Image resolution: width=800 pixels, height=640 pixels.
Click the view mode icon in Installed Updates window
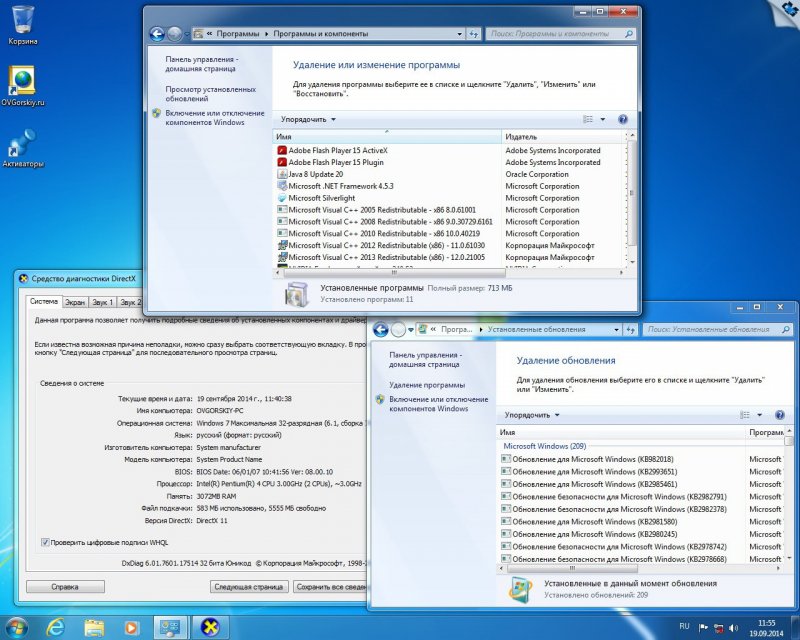[x=745, y=415]
